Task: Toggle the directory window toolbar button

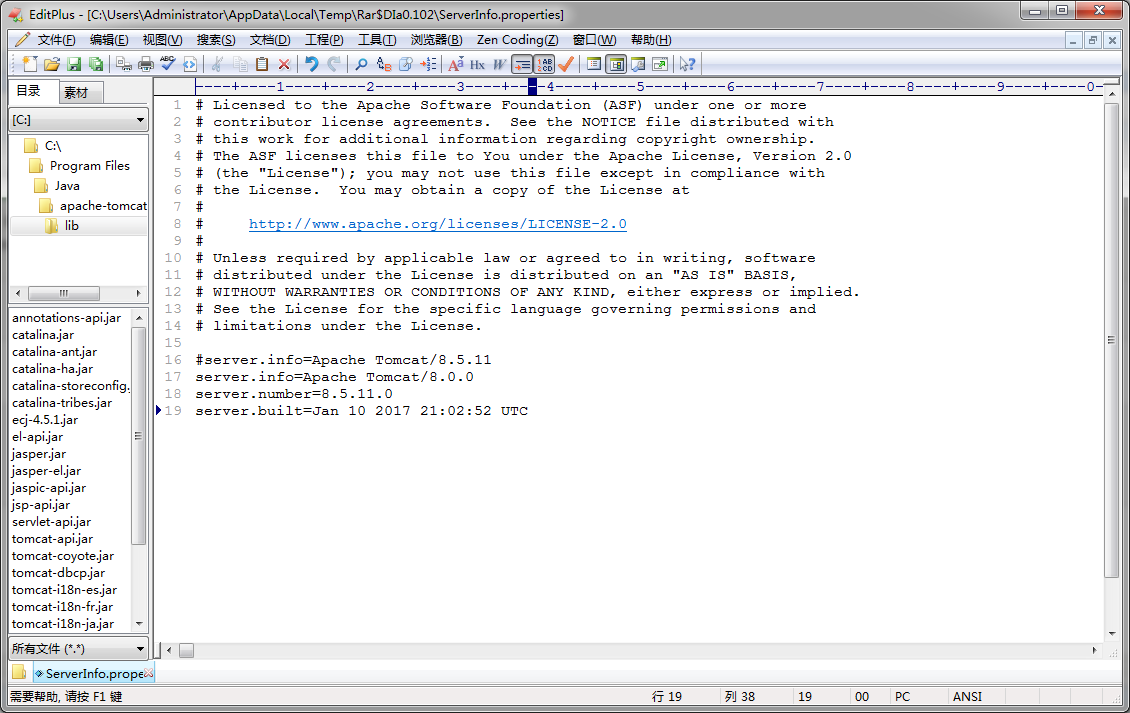Action: click(616, 64)
